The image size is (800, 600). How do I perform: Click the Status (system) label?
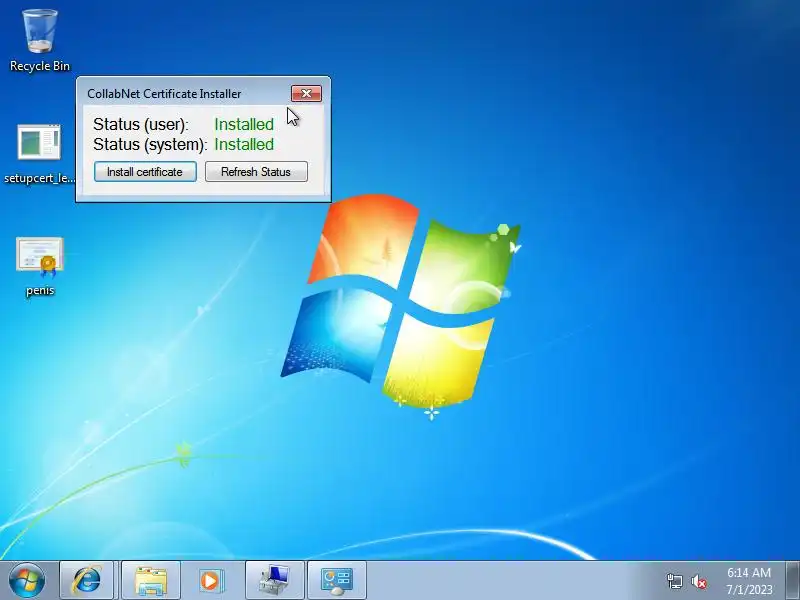150,144
